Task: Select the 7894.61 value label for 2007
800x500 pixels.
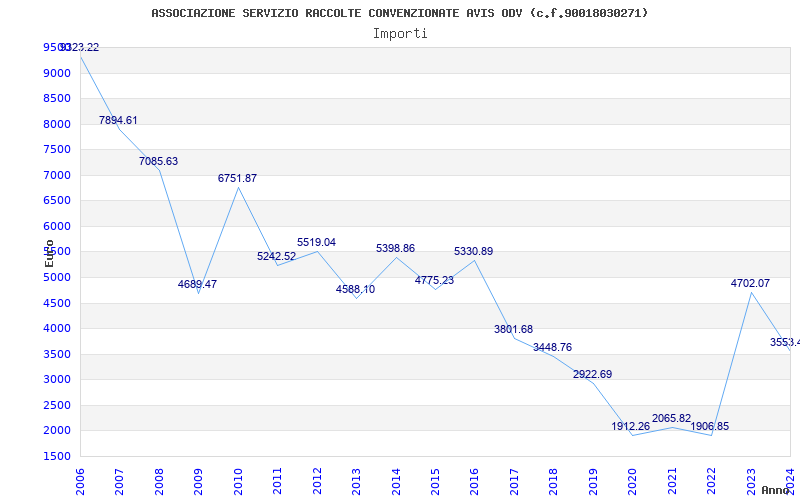Action: [x=118, y=120]
